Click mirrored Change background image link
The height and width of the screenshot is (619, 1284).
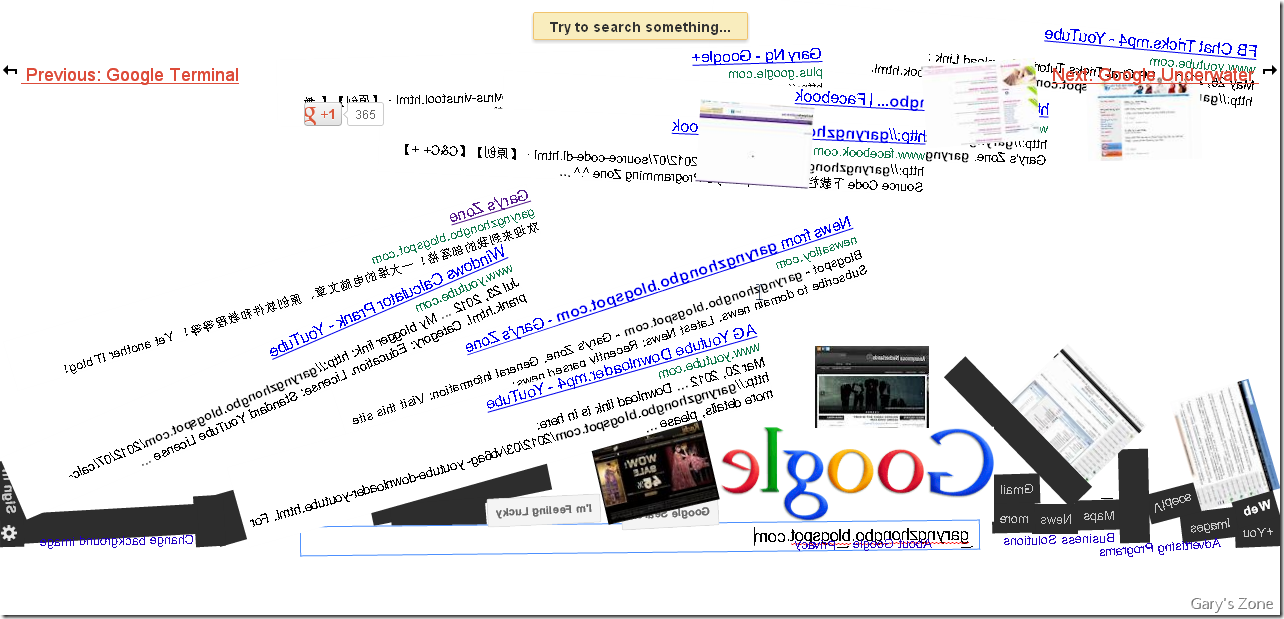[117, 540]
